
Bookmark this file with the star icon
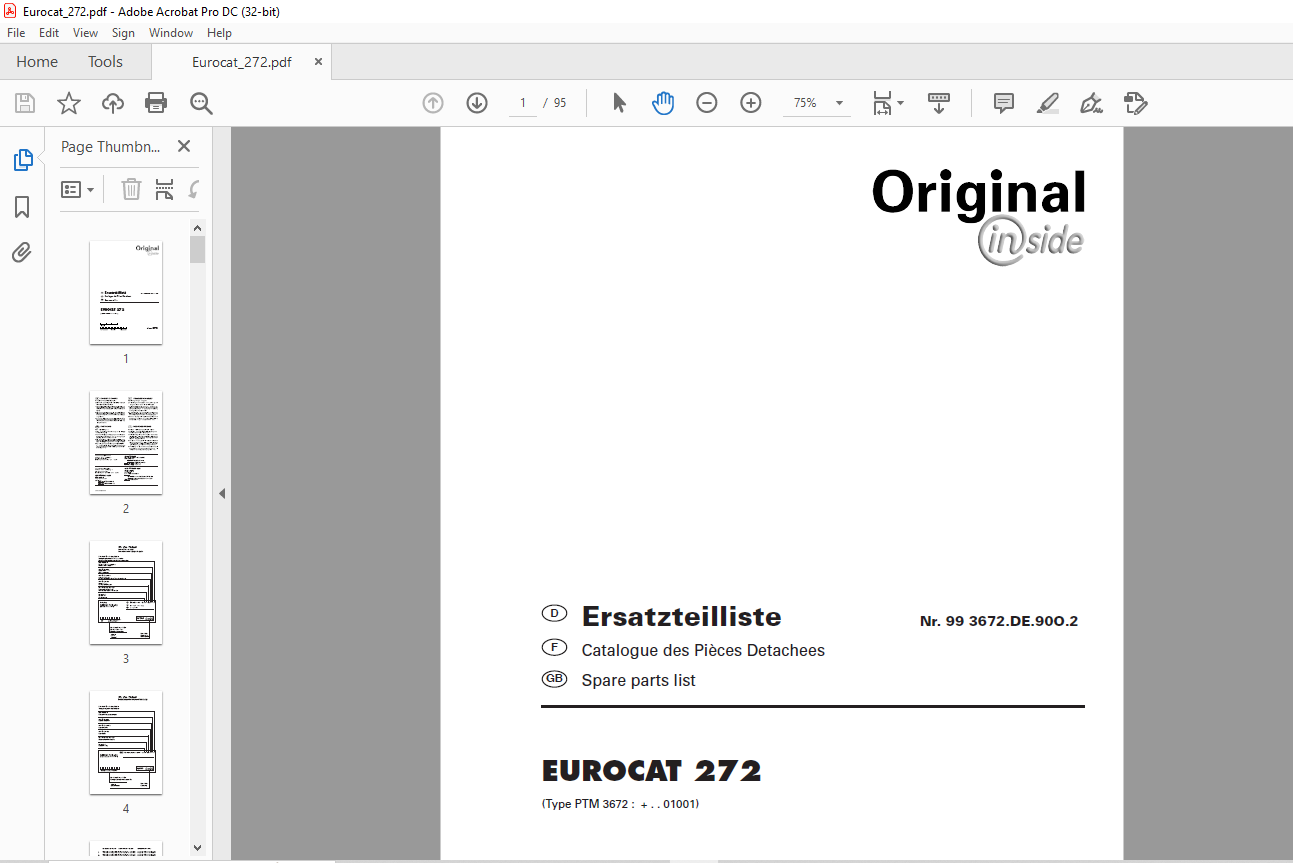(68, 103)
